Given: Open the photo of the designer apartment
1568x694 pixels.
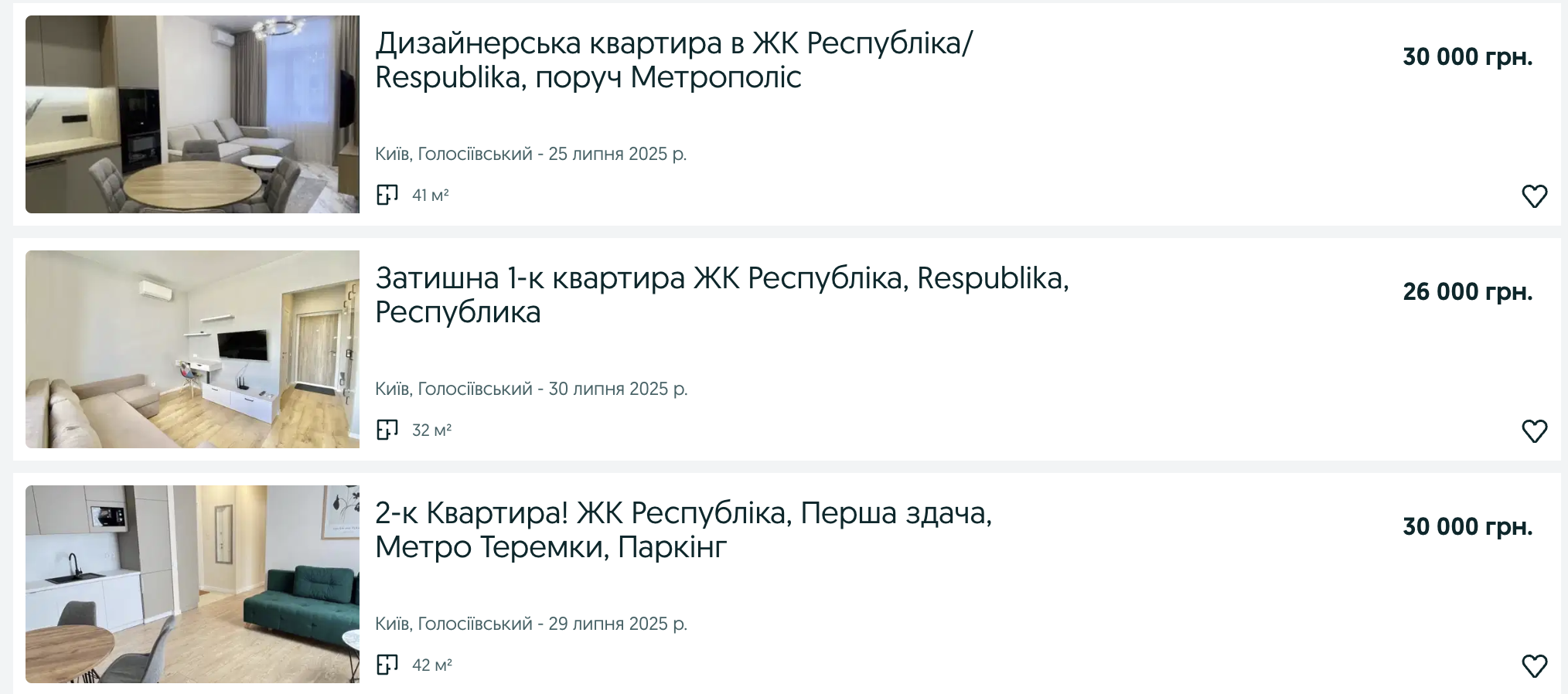Looking at the screenshot, I should coord(193,114).
